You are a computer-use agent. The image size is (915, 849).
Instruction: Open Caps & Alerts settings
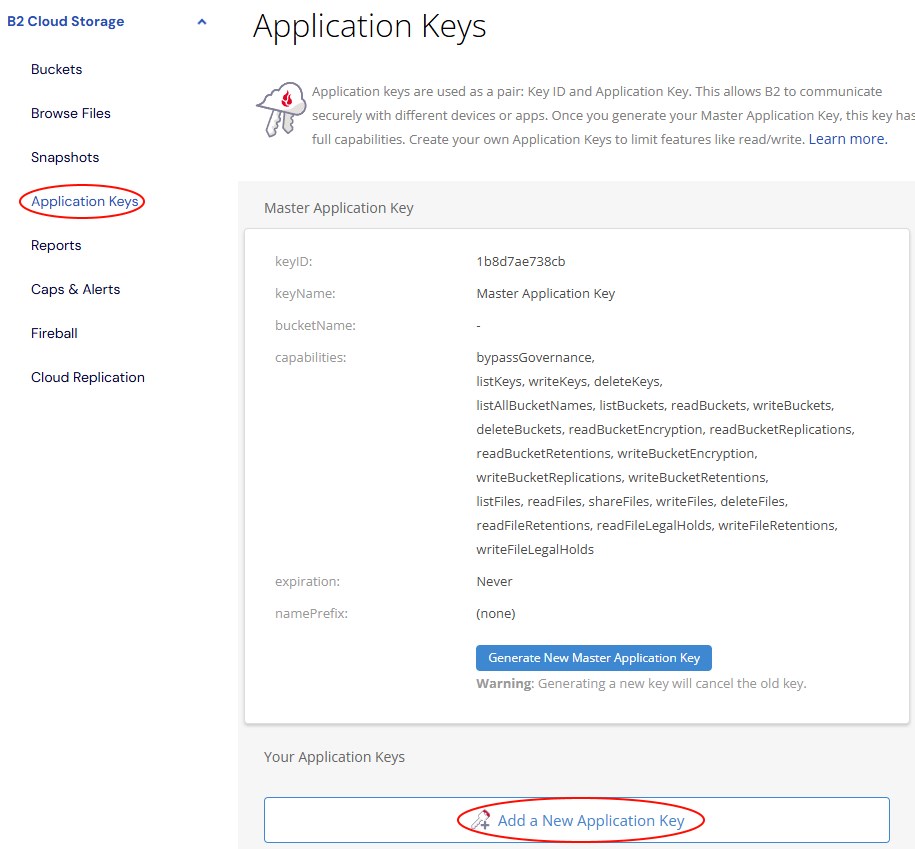(75, 289)
